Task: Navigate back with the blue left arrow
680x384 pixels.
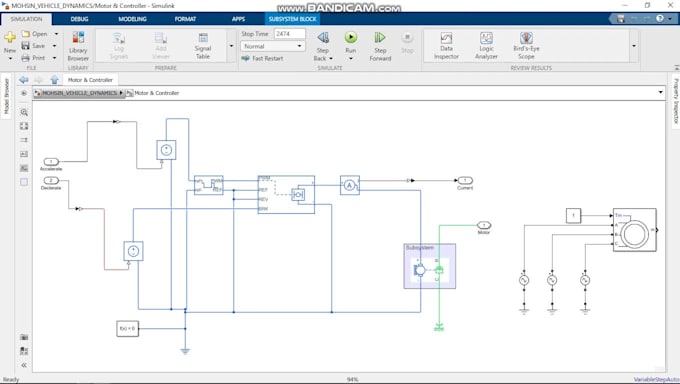Action: [24, 80]
